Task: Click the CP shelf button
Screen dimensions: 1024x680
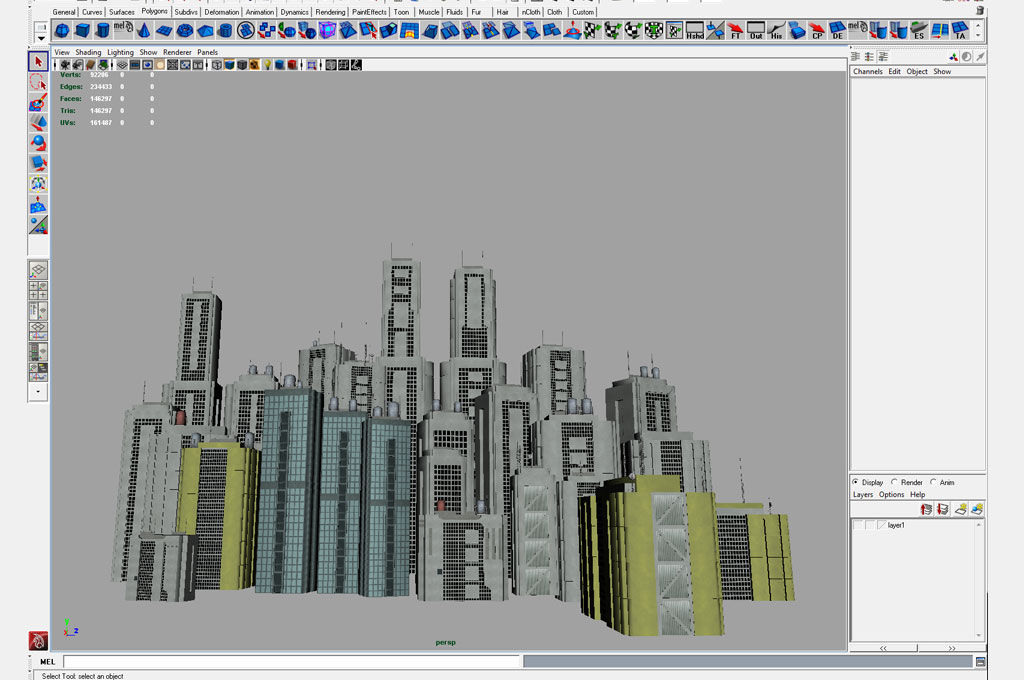Action: (817, 30)
